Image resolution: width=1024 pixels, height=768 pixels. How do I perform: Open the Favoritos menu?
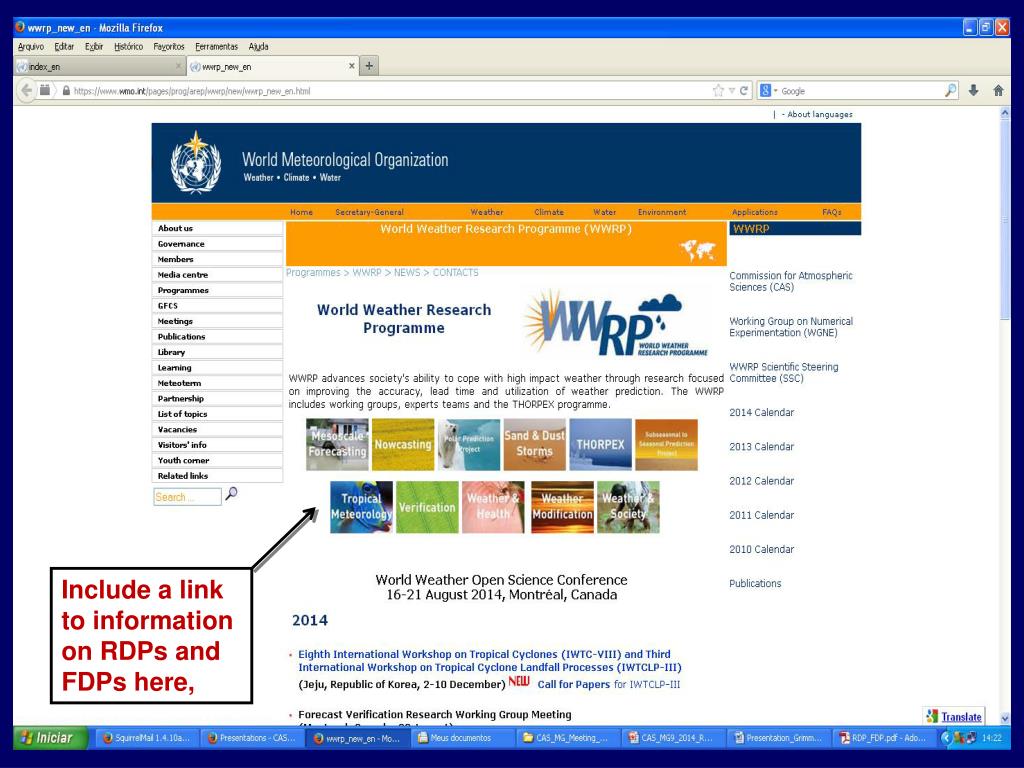[x=169, y=46]
